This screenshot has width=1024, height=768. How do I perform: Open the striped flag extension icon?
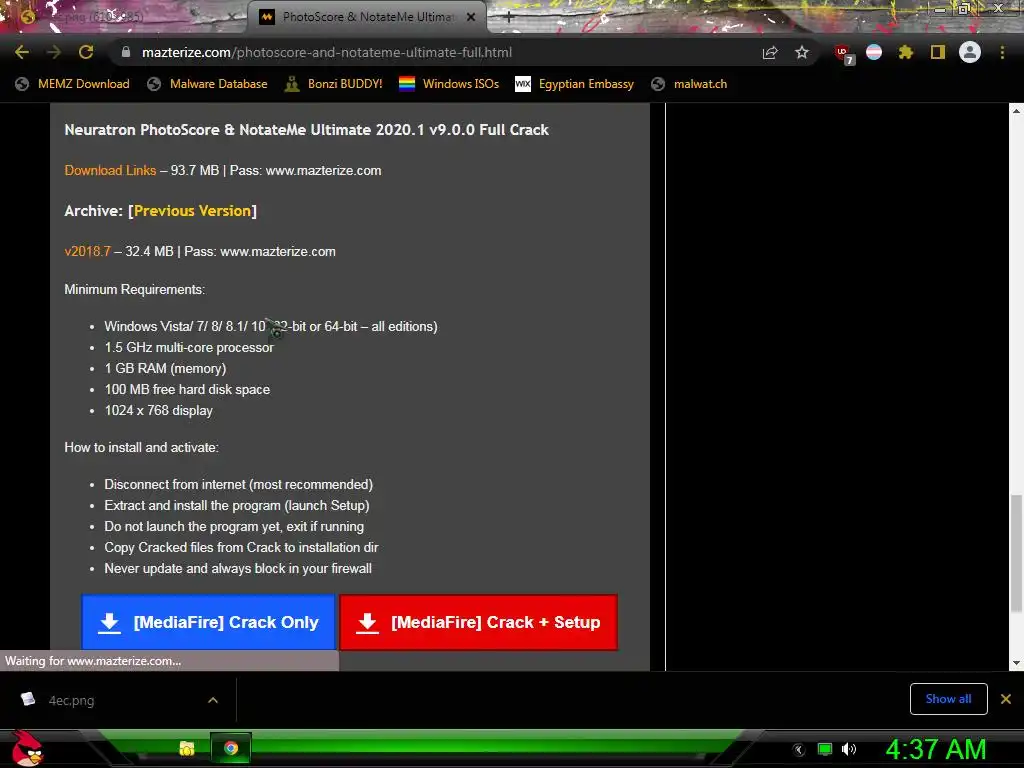point(874,52)
